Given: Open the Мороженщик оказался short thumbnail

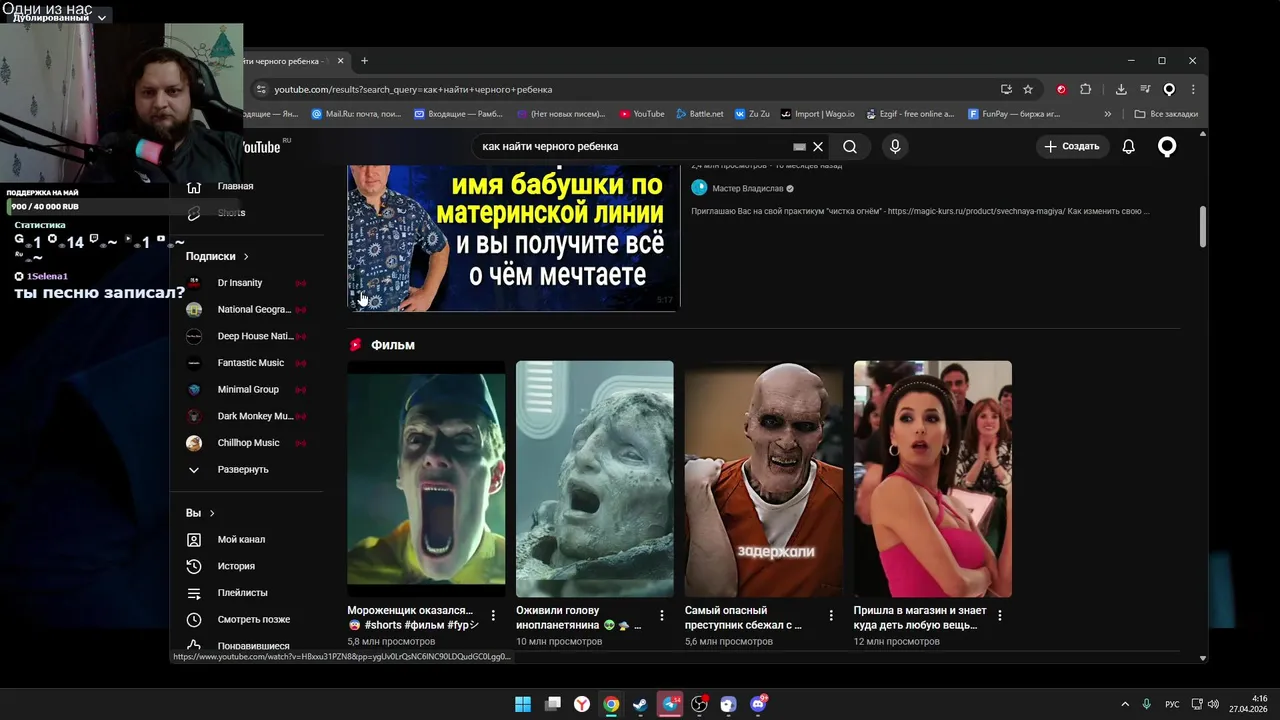Looking at the screenshot, I should [426, 479].
